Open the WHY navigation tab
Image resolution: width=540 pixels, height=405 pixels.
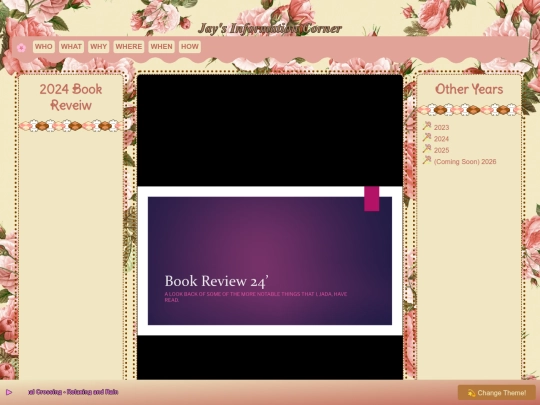click(x=98, y=46)
